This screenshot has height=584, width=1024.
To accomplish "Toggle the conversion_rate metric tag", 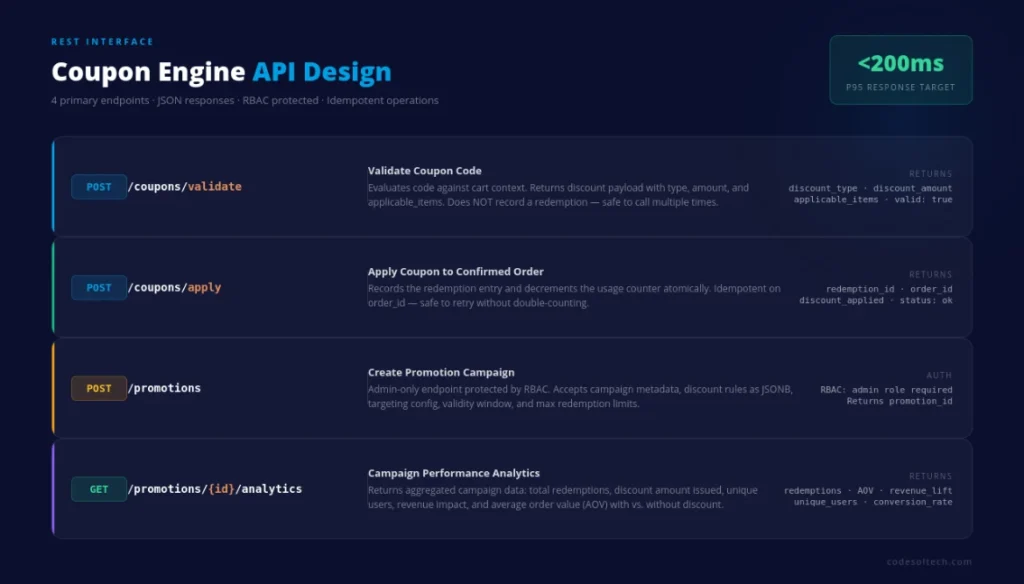I will click(912, 502).
